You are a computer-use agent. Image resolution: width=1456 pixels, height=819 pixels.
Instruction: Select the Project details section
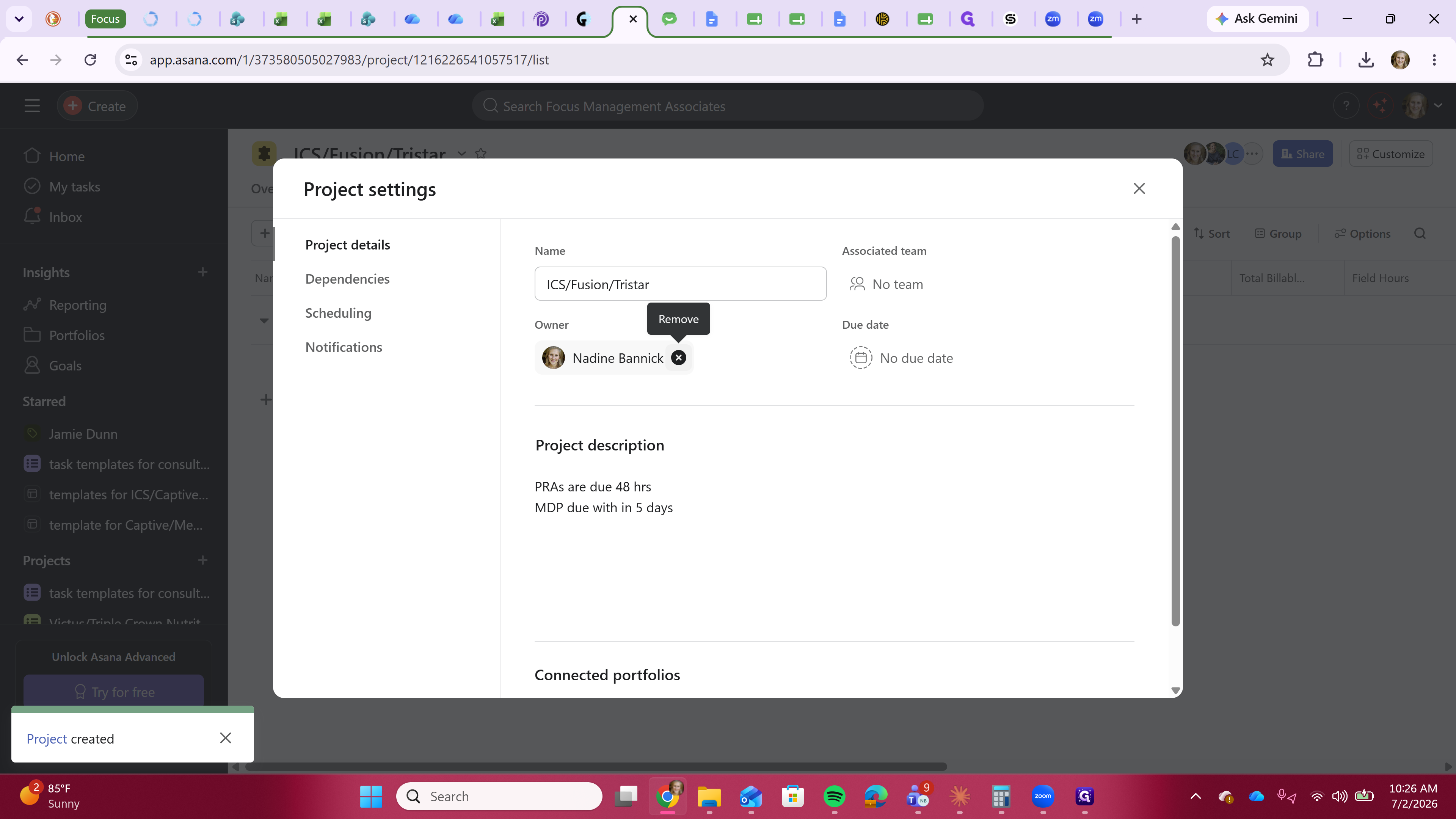348,245
